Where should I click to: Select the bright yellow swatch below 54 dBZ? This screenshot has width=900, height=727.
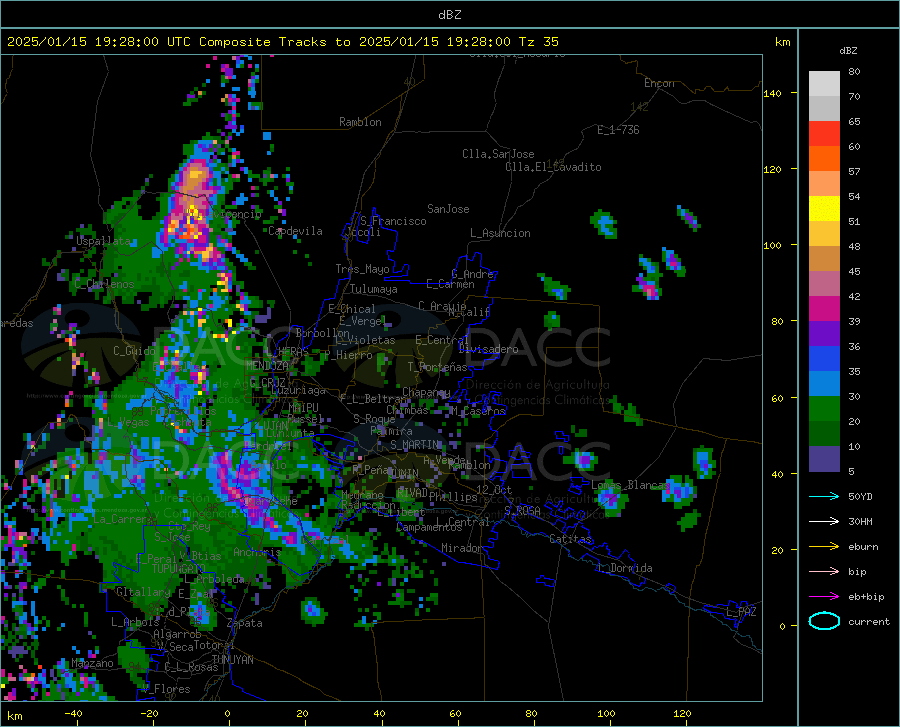click(824, 209)
